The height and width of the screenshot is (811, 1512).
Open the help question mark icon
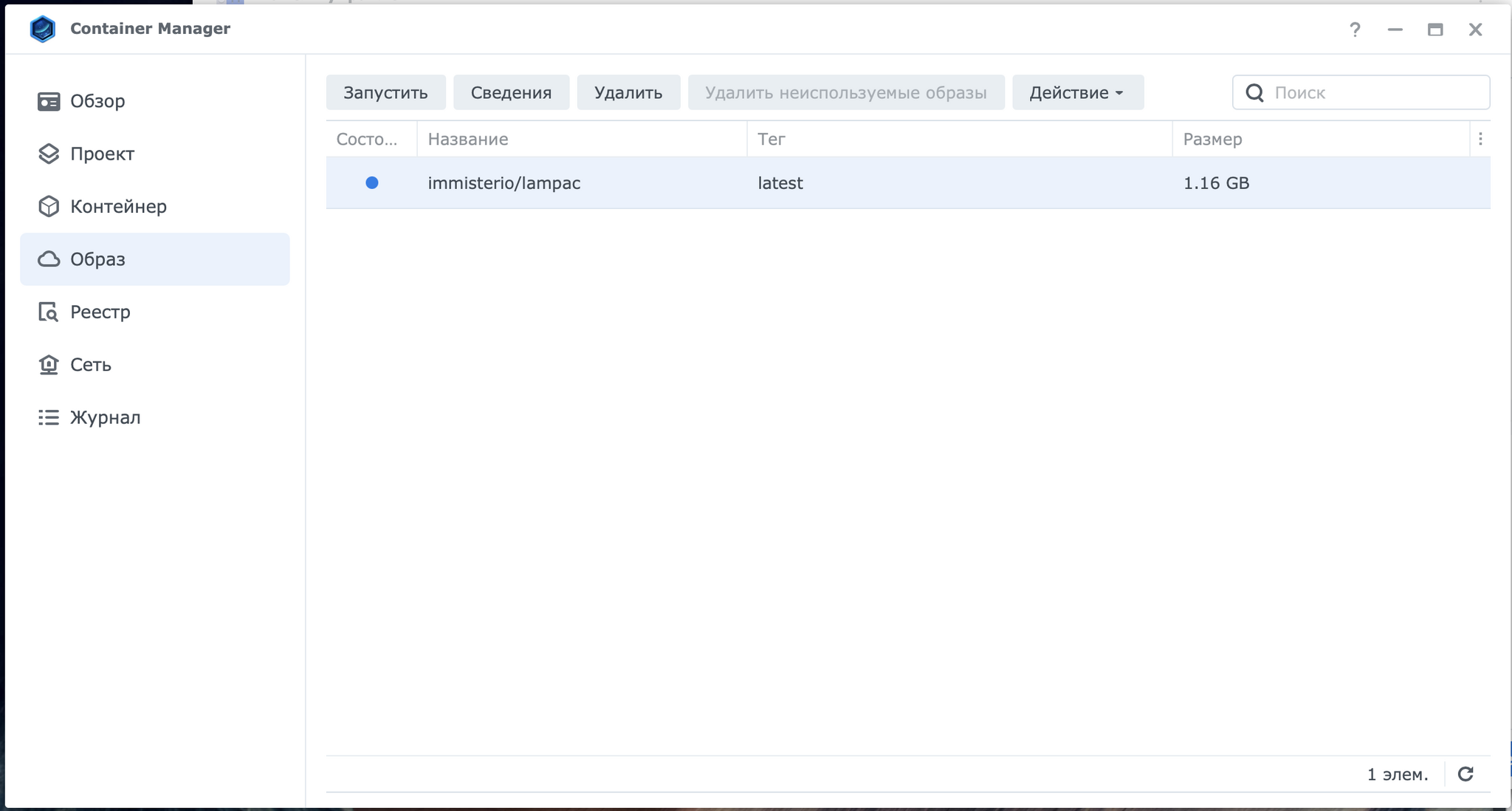(1355, 30)
